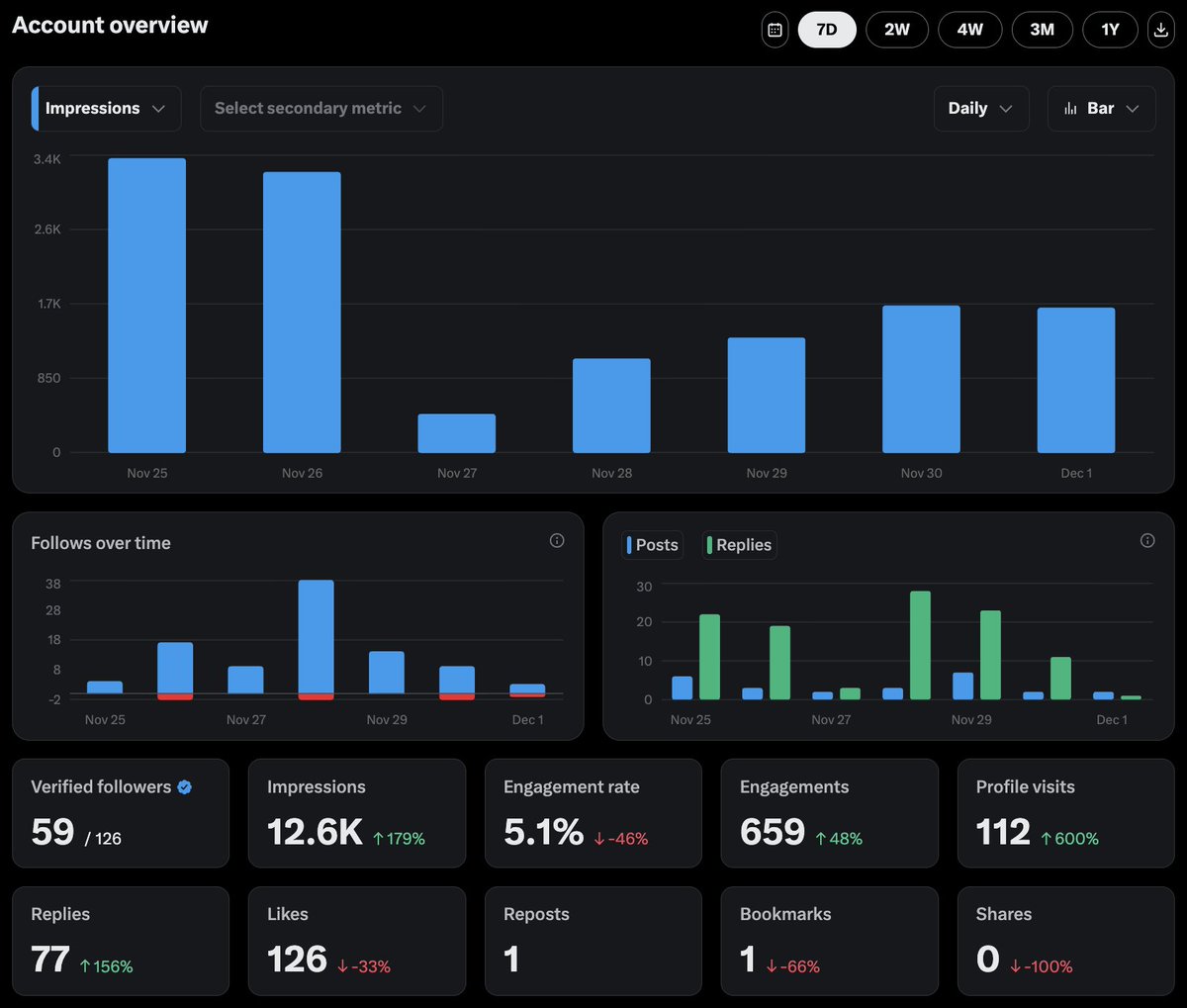Switch to the 2W time range tab
The width and height of the screenshot is (1187, 1008).
point(897,30)
